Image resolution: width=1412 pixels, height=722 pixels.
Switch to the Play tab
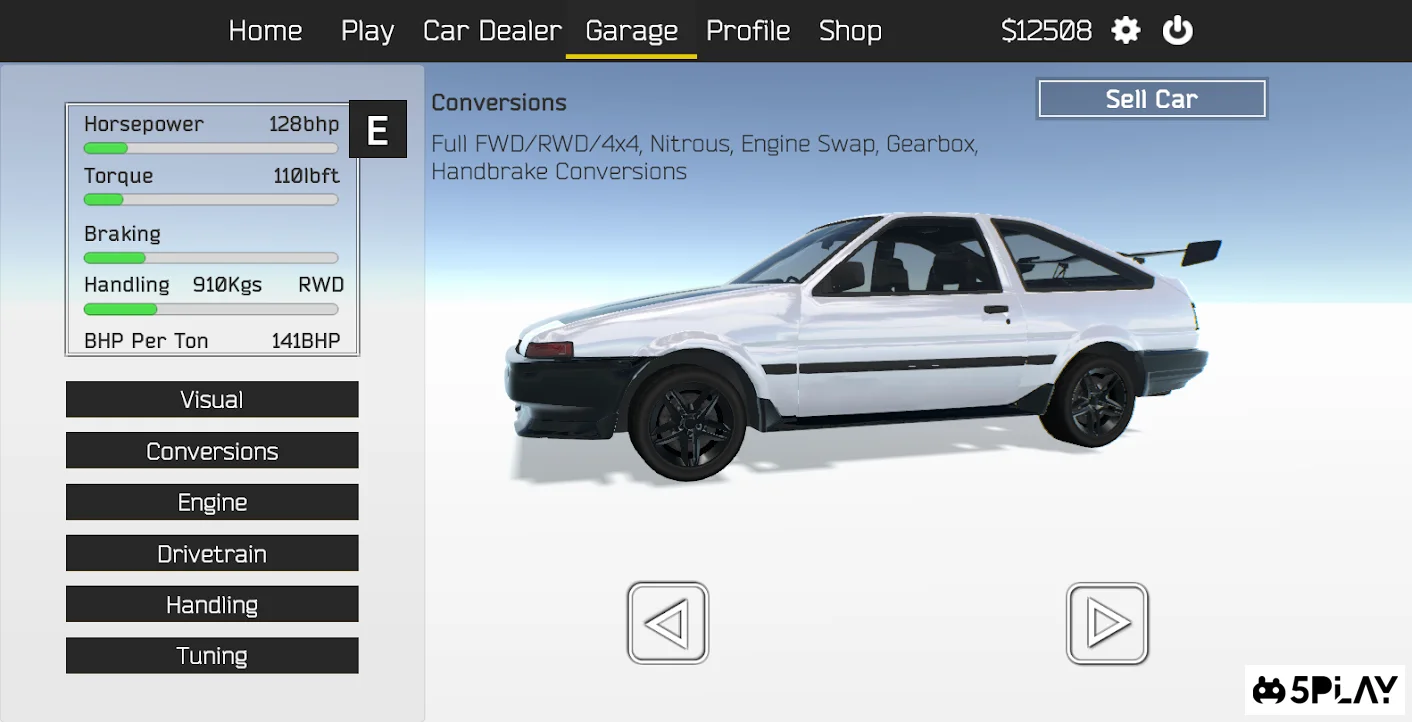(x=367, y=31)
